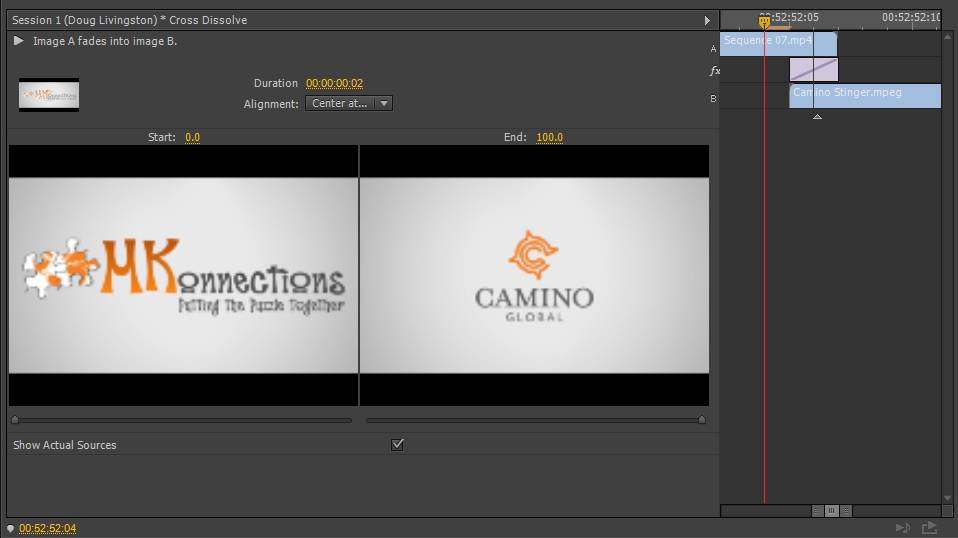The width and height of the screenshot is (958, 538).
Task: Click the fx track label icon
Action: pos(714,71)
